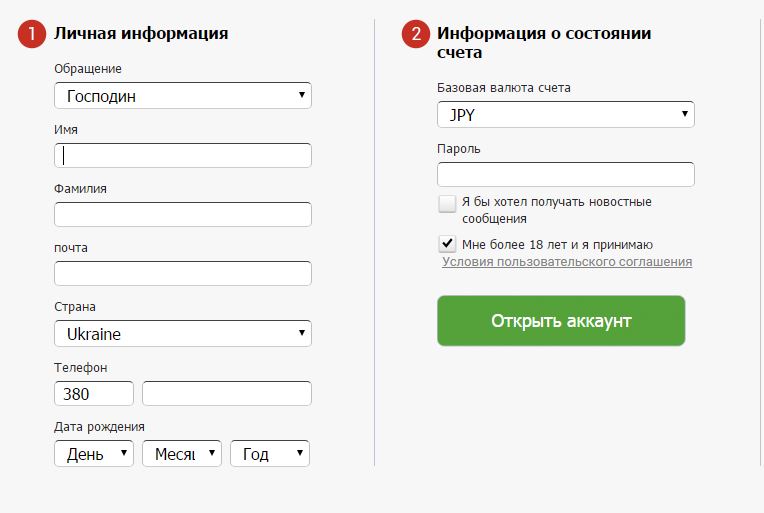Screen dimensions: 764x513
Task: Focus the Имя text field
Action: (182, 155)
